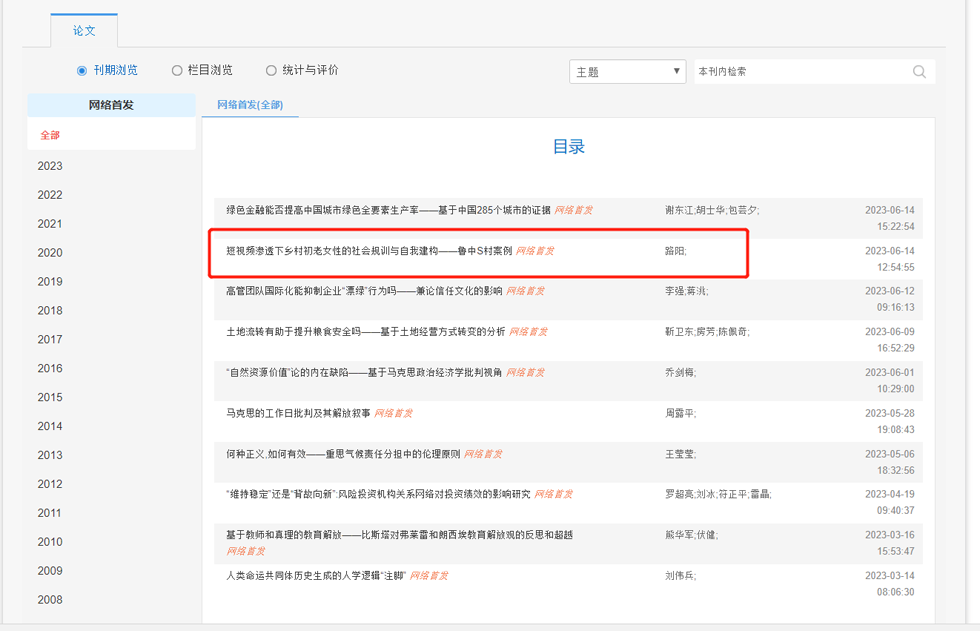The width and height of the screenshot is (980, 631).
Task: Click the 本刊内检索 search input field
Action: [x=800, y=72]
